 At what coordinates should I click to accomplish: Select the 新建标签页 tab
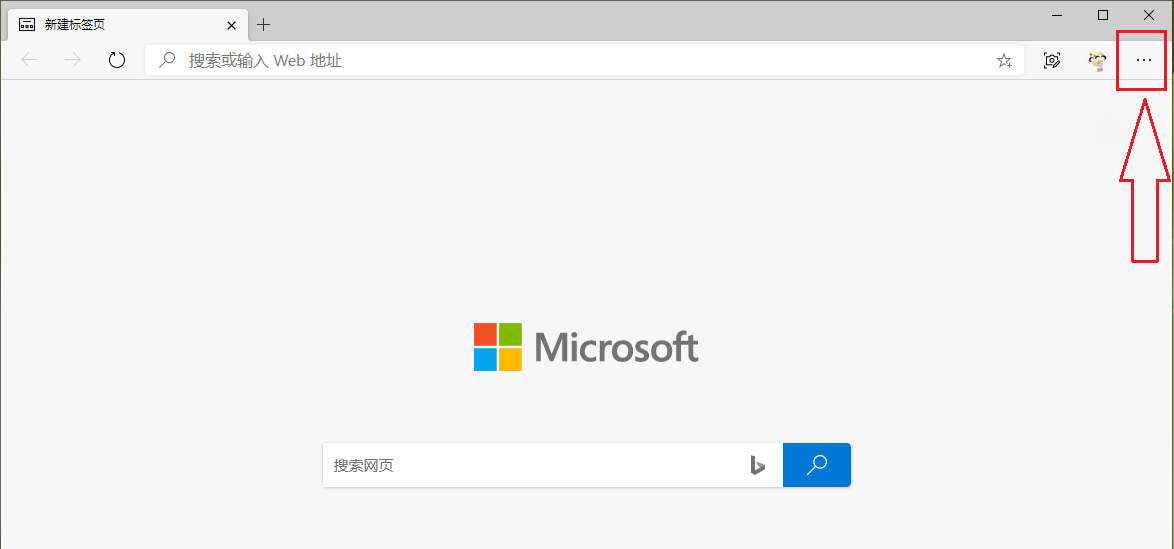pos(120,24)
